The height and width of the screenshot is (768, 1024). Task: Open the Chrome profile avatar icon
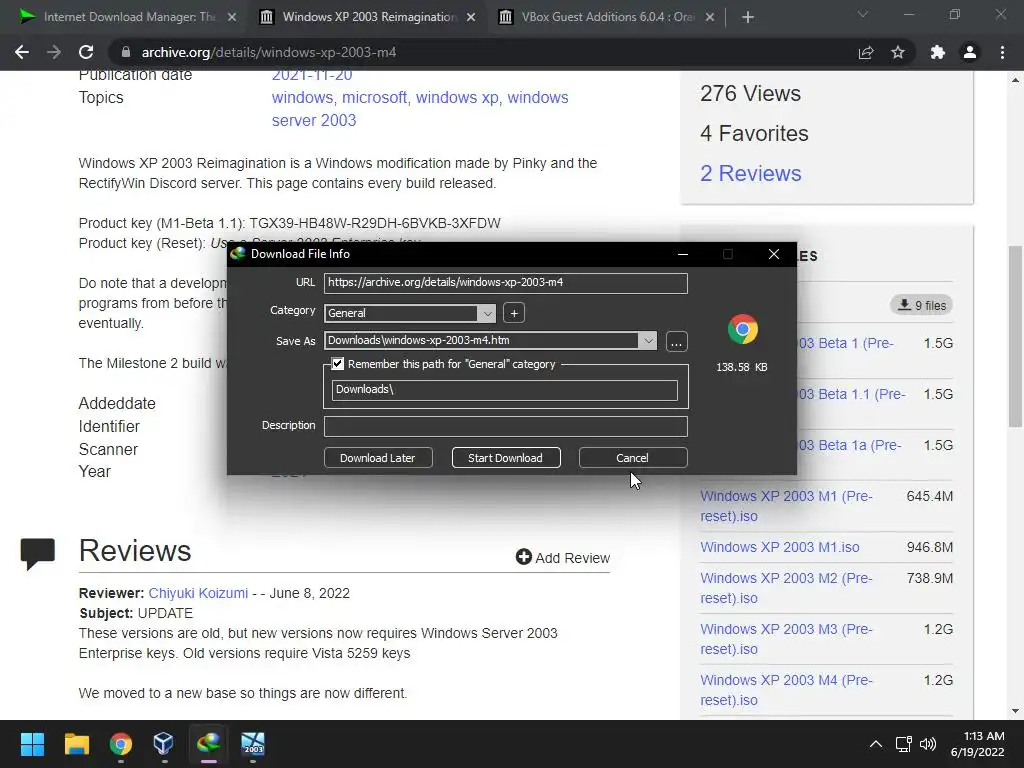(x=970, y=52)
